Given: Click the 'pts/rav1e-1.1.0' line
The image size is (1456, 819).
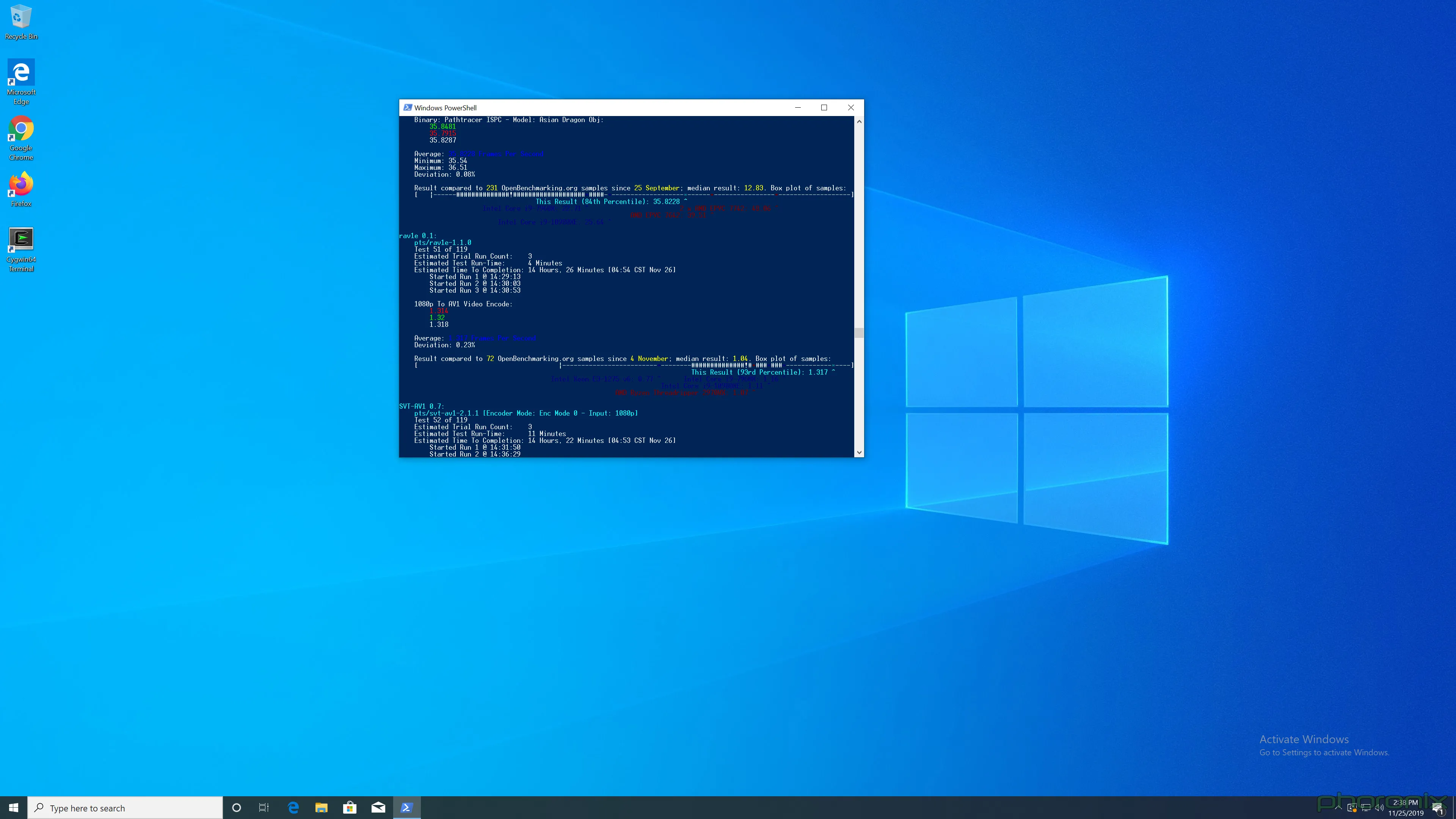Looking at the screenshot, I should point(442,243).
